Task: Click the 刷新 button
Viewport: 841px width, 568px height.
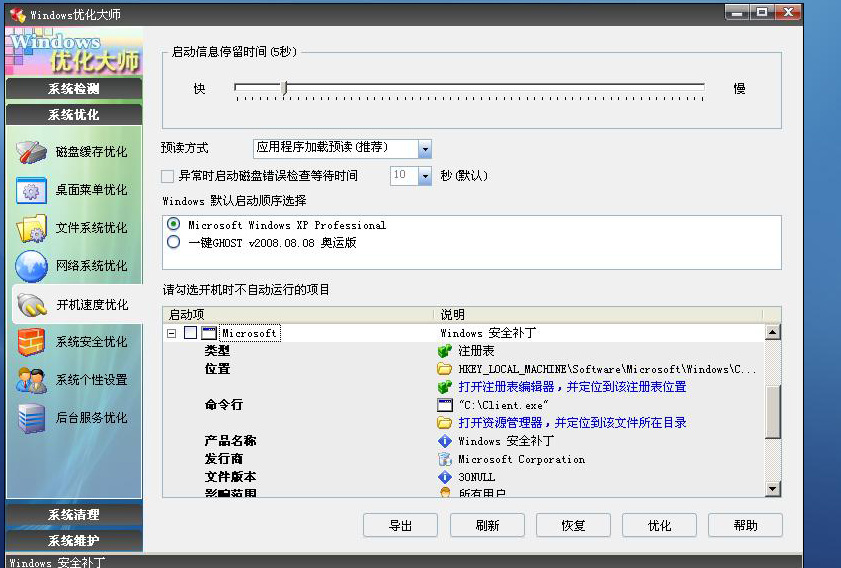Action: 487,525
